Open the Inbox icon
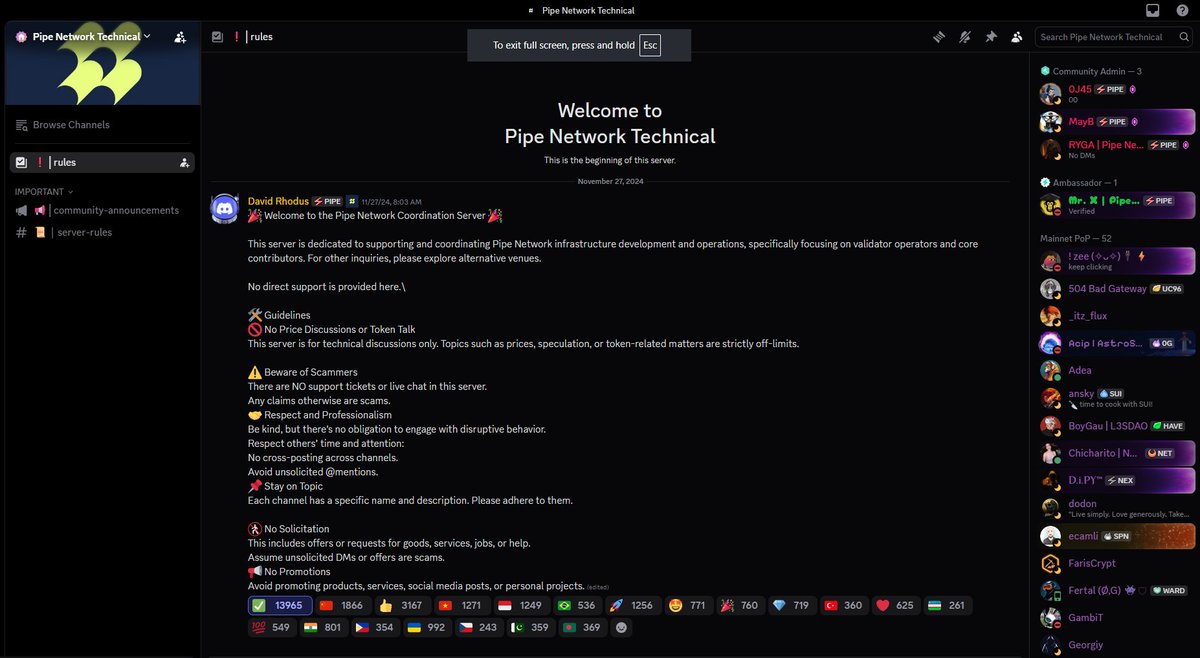The height and width of the screenshot is (658, 1200). pos(1152,10)
